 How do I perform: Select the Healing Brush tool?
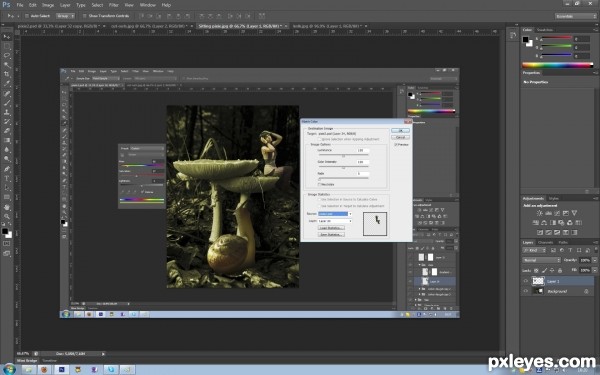pyautogui.click(x=7, y=94)
